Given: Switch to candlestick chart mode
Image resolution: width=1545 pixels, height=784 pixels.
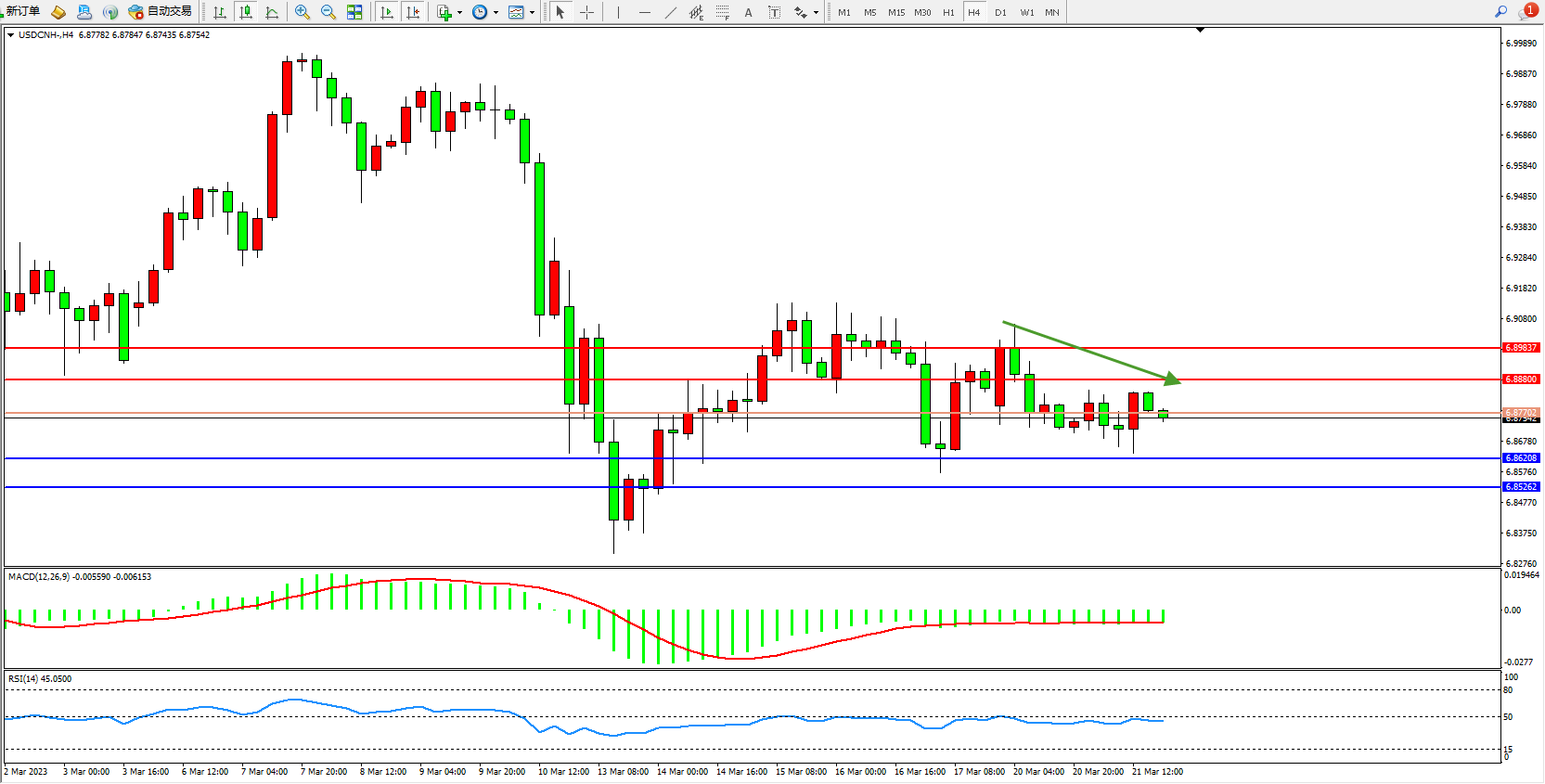Looking at the screenshot, I should pos(246,12).
